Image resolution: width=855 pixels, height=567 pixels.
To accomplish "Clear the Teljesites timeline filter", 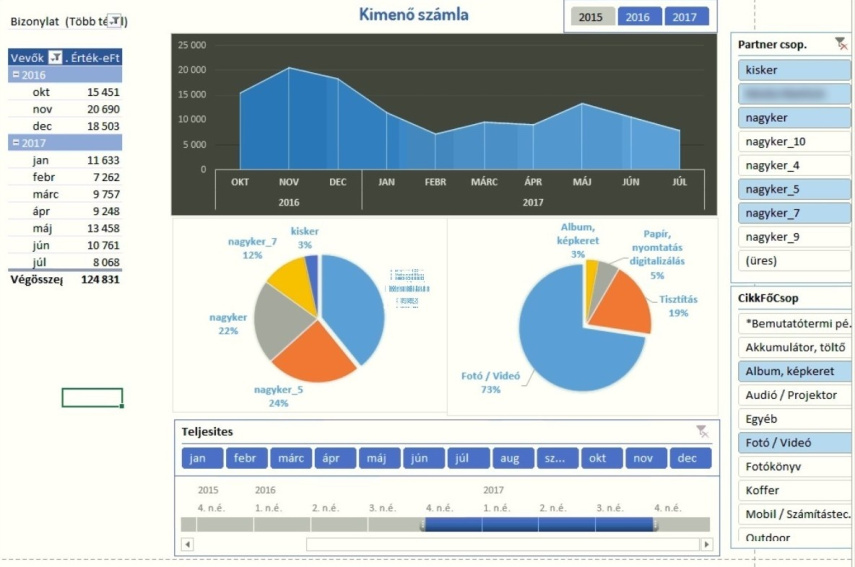I will (x=702, y=431).
